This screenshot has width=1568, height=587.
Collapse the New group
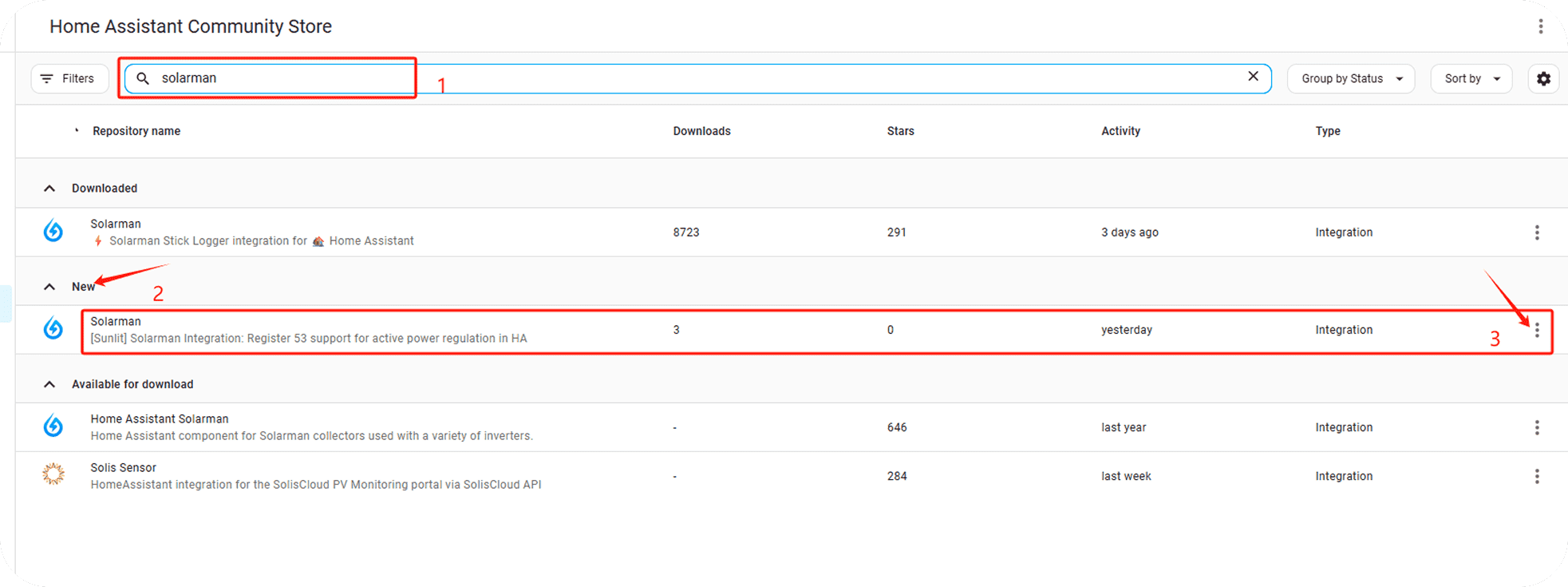tap(49, 287)
